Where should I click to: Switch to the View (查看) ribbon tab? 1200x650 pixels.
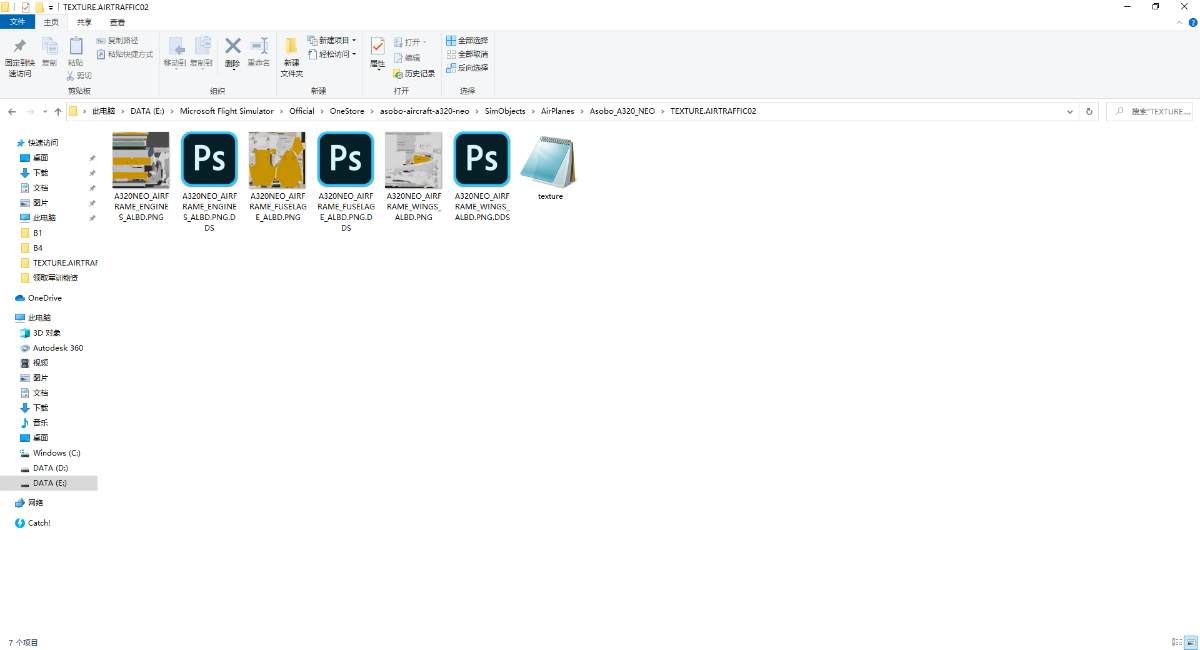117,22
